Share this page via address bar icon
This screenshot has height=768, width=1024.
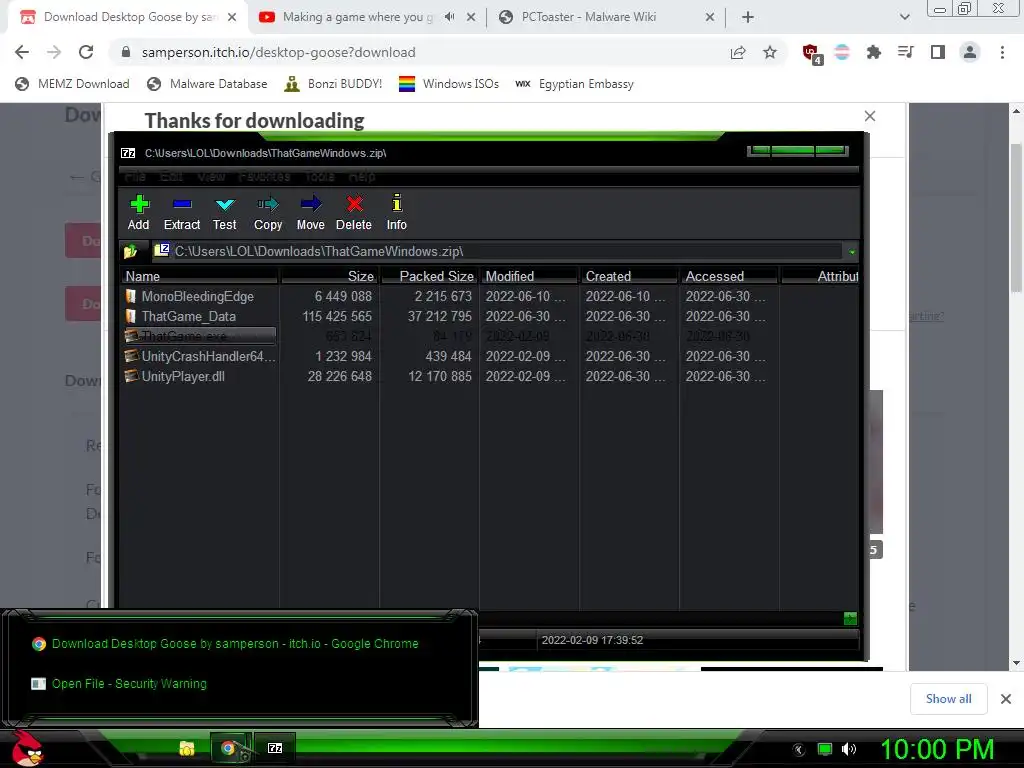tap(738, 52)
